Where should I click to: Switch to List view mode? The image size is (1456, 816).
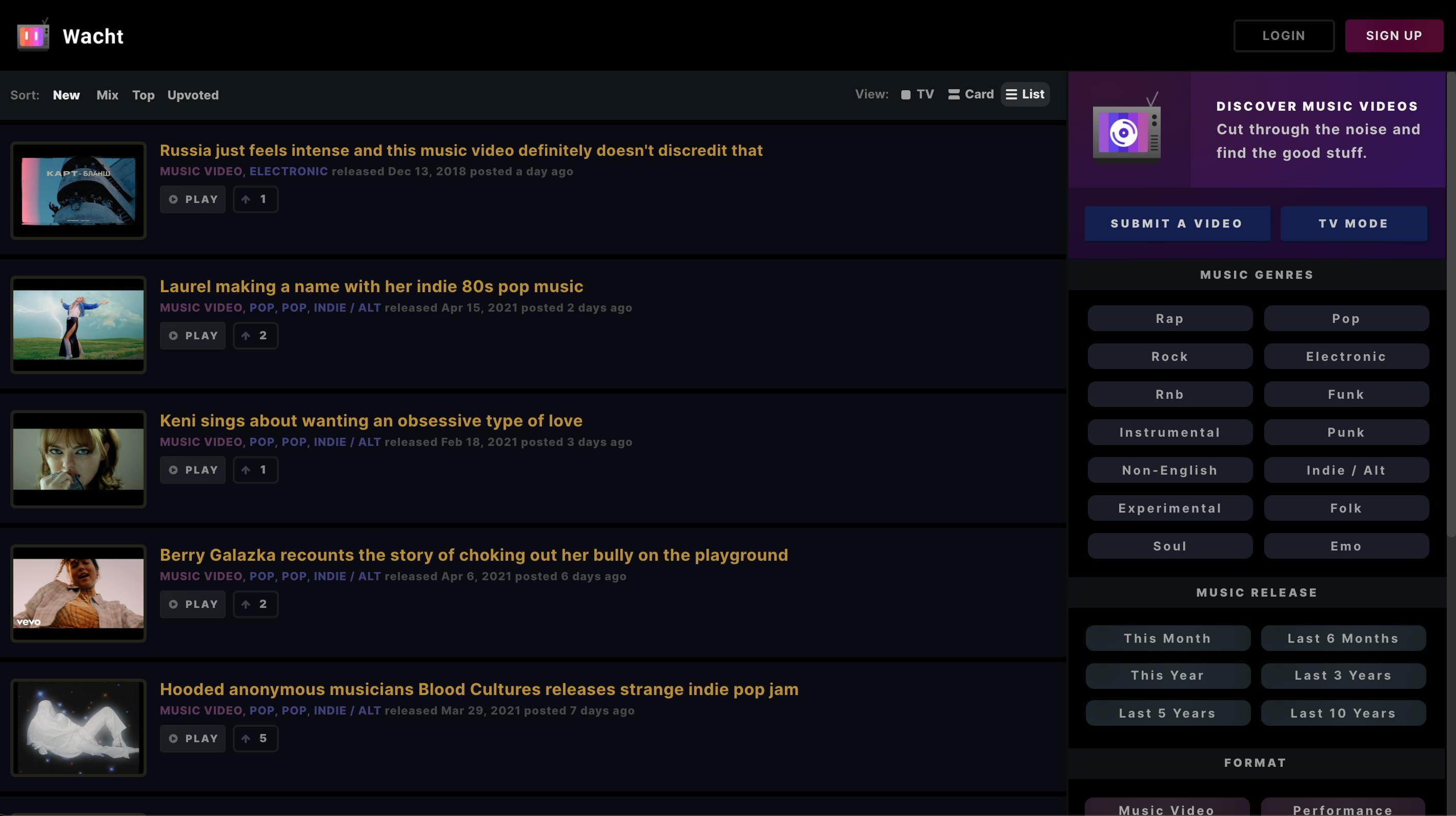1025,94
